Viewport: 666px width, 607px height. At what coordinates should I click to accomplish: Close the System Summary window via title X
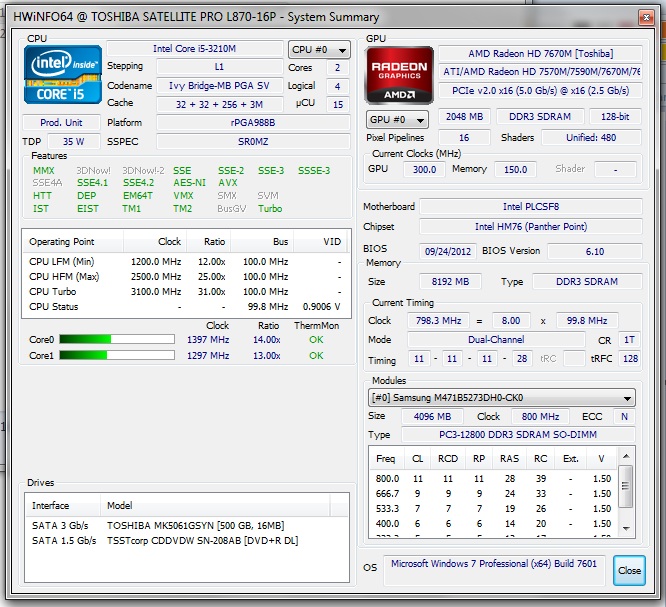click(646, 17)
